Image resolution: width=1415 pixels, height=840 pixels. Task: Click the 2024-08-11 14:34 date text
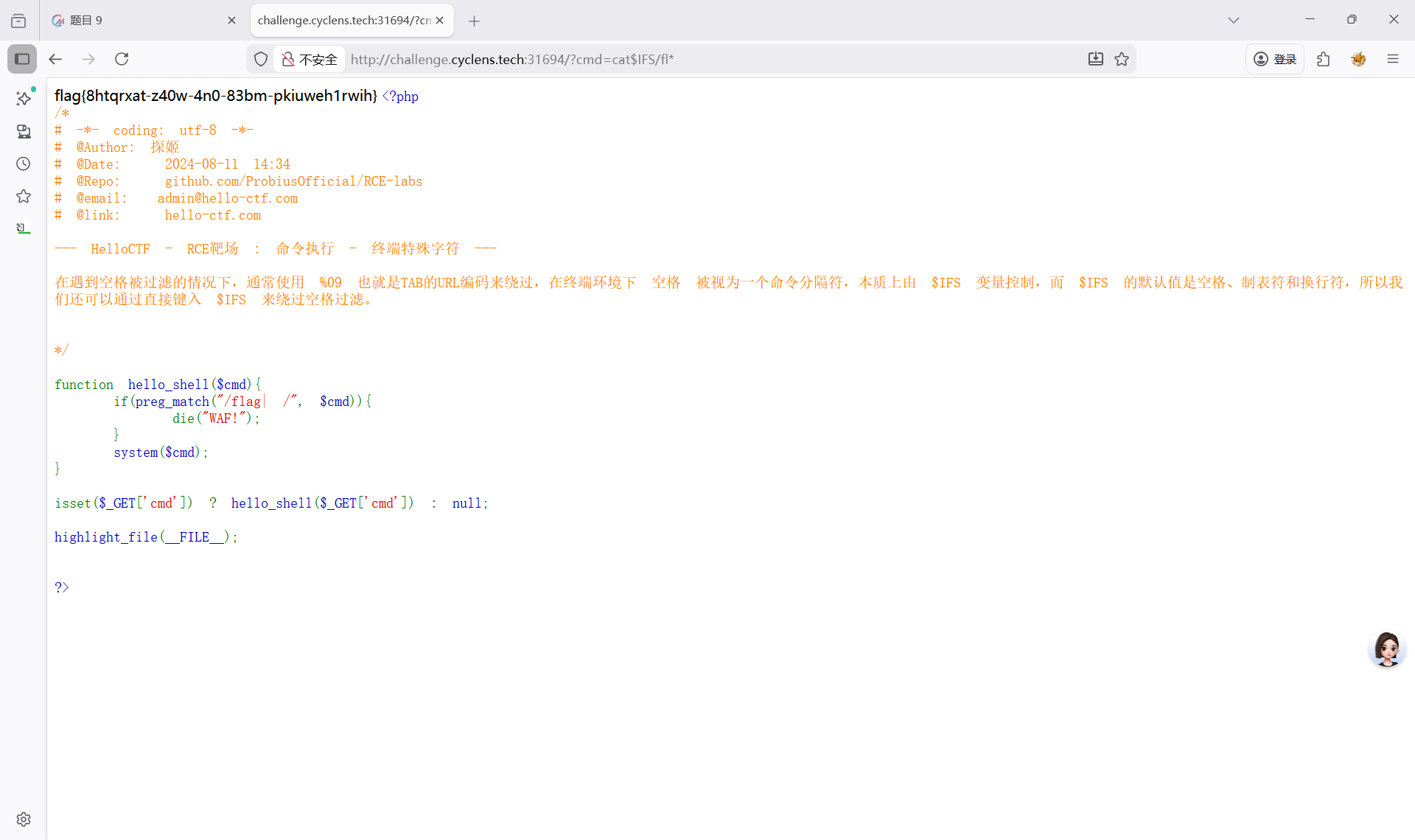pyautogui.click(x=228, y=164)
